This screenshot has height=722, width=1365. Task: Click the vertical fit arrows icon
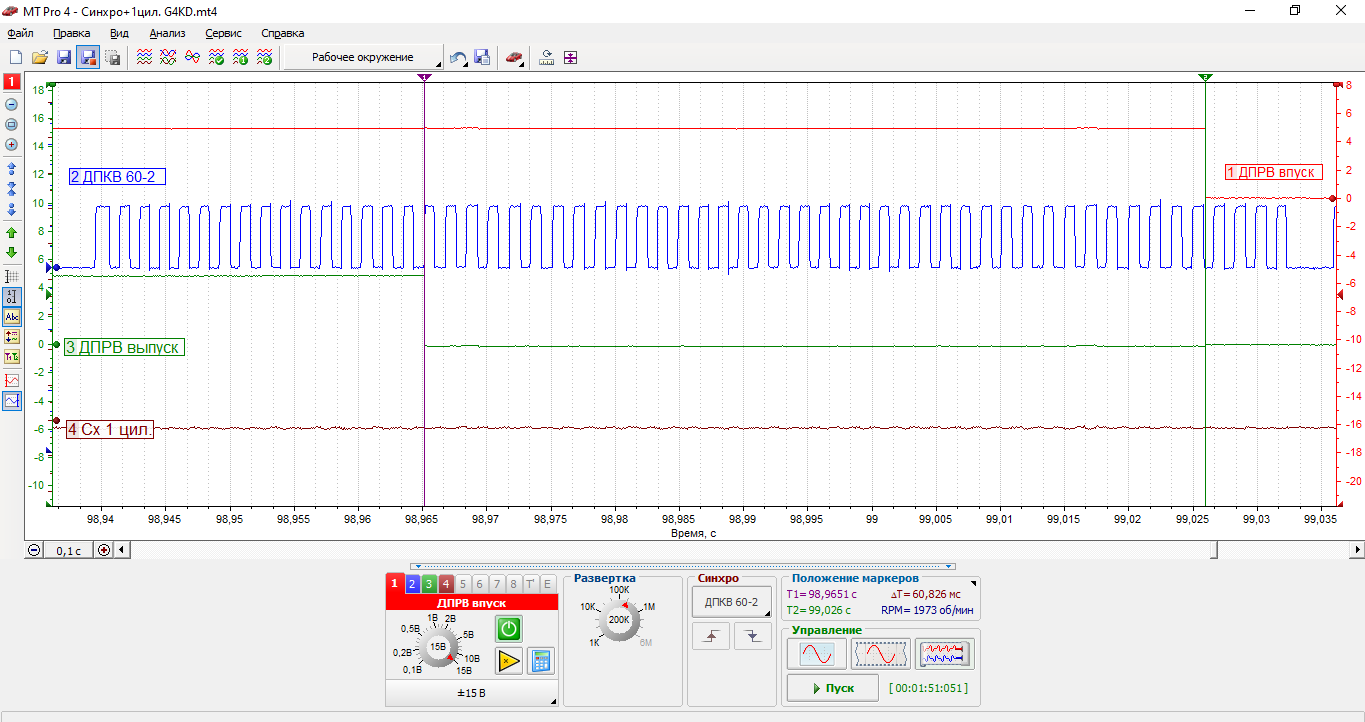coord(570,58)
